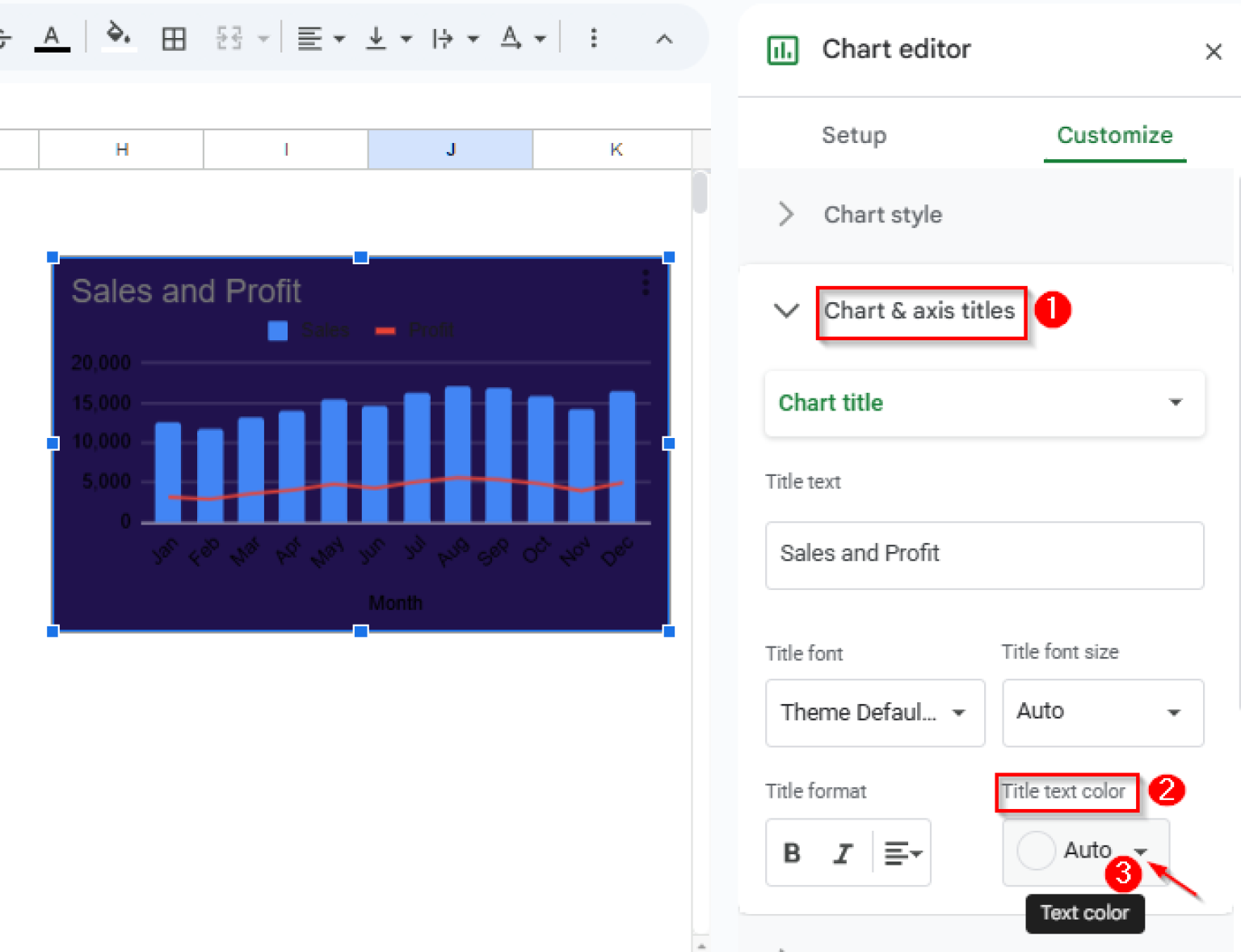Select the horizontal align icon

tap(311, 37)
